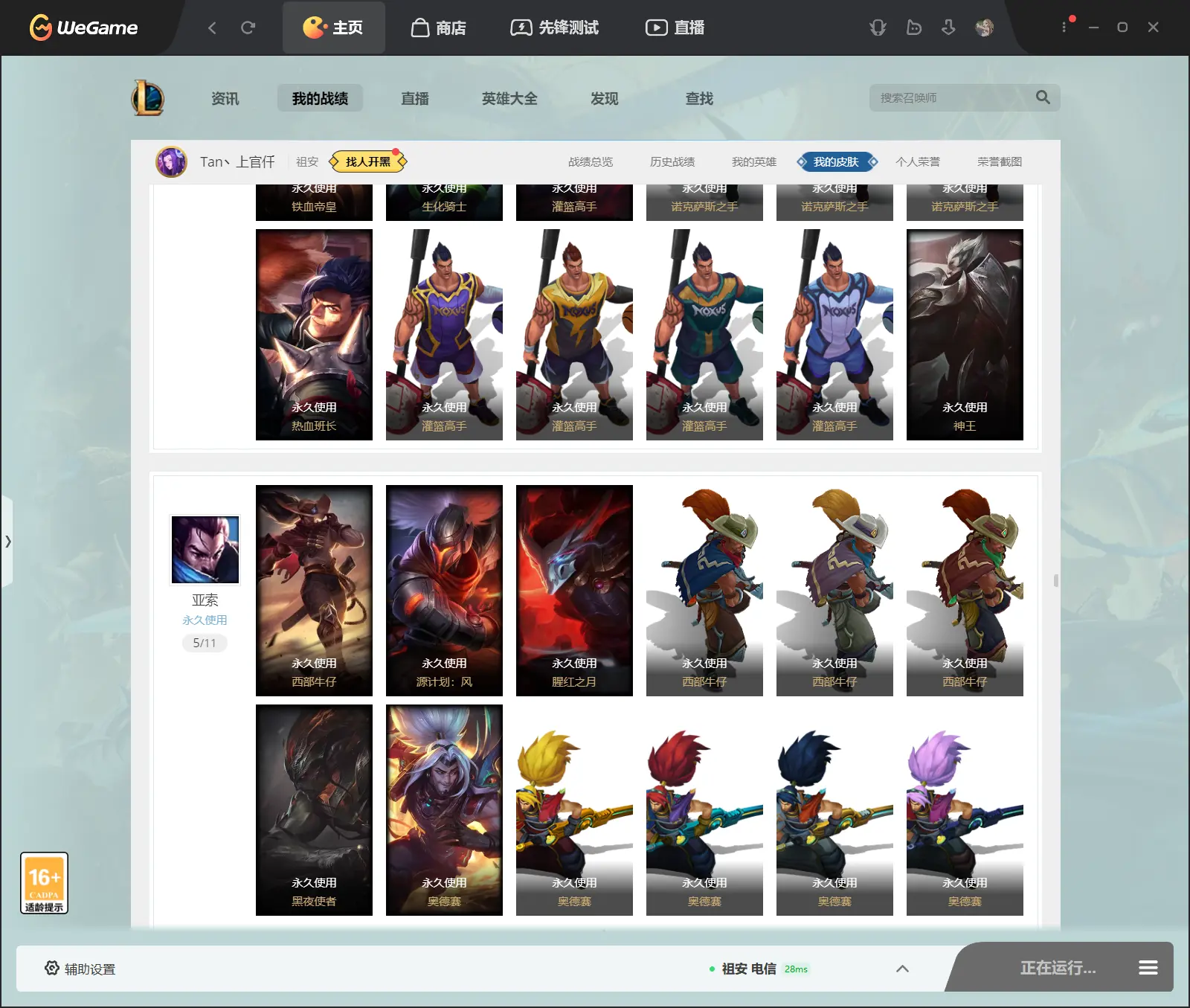Select the 英雄大全 navigation item
Screen dimensions: 1190x1008
click(509, 98)
